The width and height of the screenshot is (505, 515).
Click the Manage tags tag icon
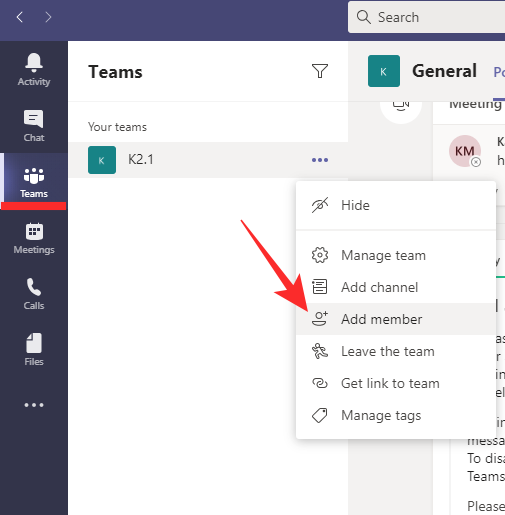click(x=320, y=415)
